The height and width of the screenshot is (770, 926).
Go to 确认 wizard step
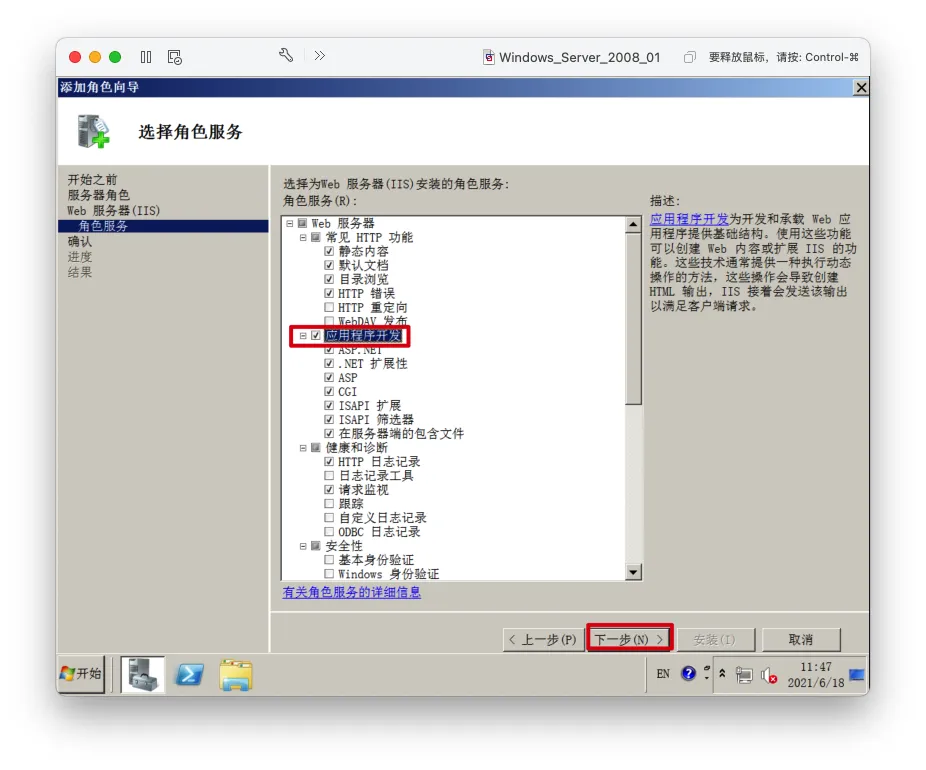coord(80,242)
